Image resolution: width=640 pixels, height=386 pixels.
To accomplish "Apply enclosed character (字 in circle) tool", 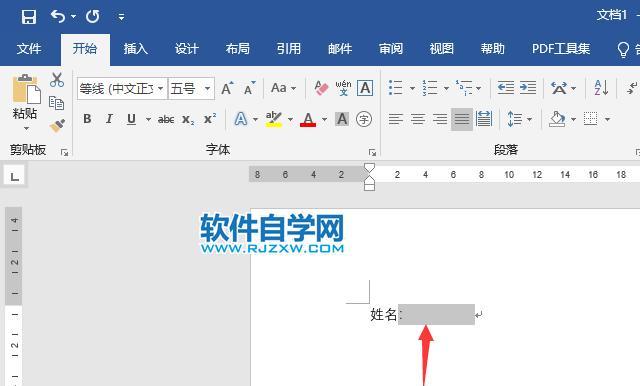I will [364, 119].
